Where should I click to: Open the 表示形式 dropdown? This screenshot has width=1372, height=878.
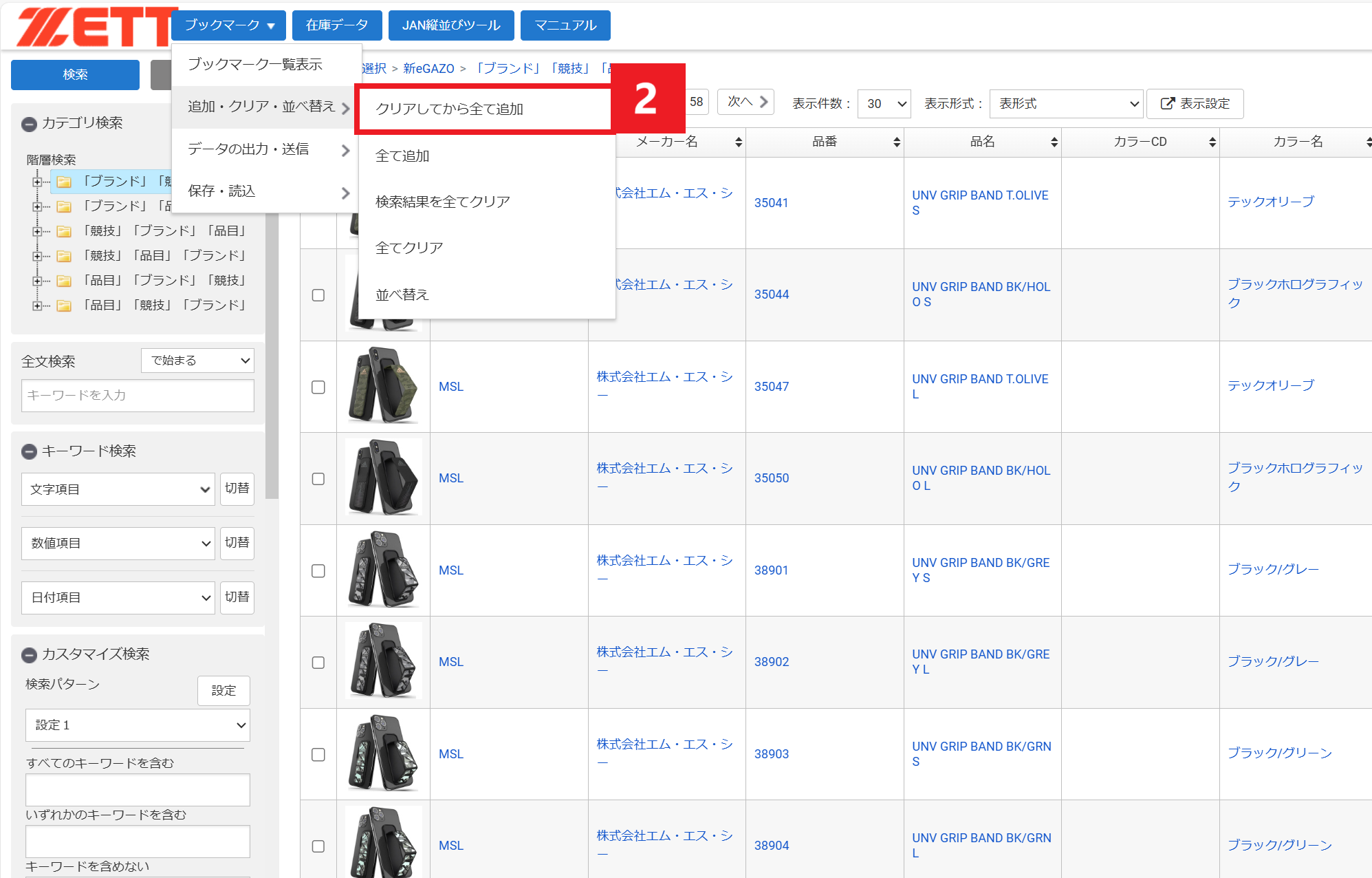1066,103
